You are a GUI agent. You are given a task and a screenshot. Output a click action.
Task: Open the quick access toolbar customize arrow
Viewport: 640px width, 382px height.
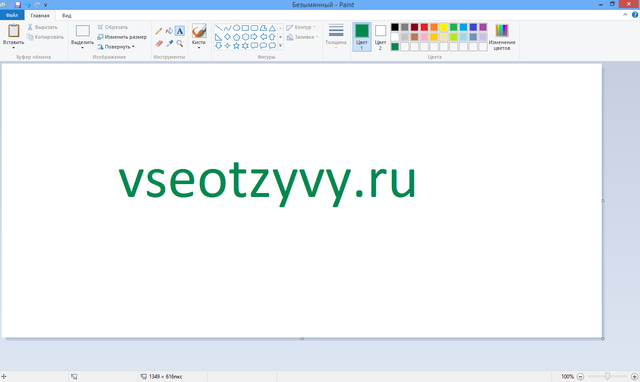tap(45, 5)
